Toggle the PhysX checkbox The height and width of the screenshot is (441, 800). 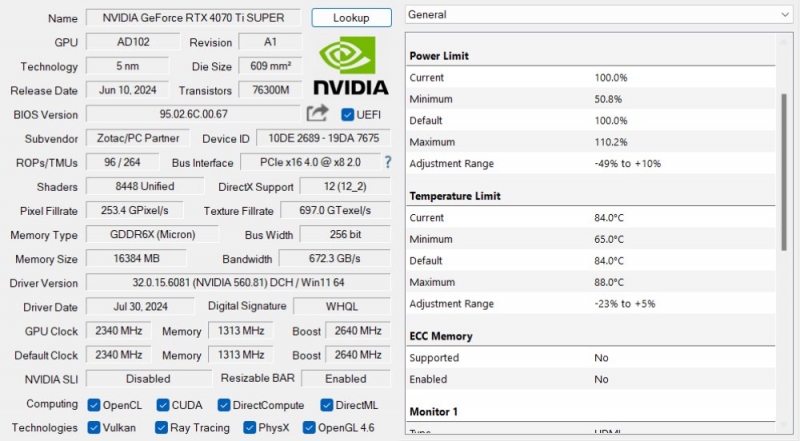click(250, 428)
